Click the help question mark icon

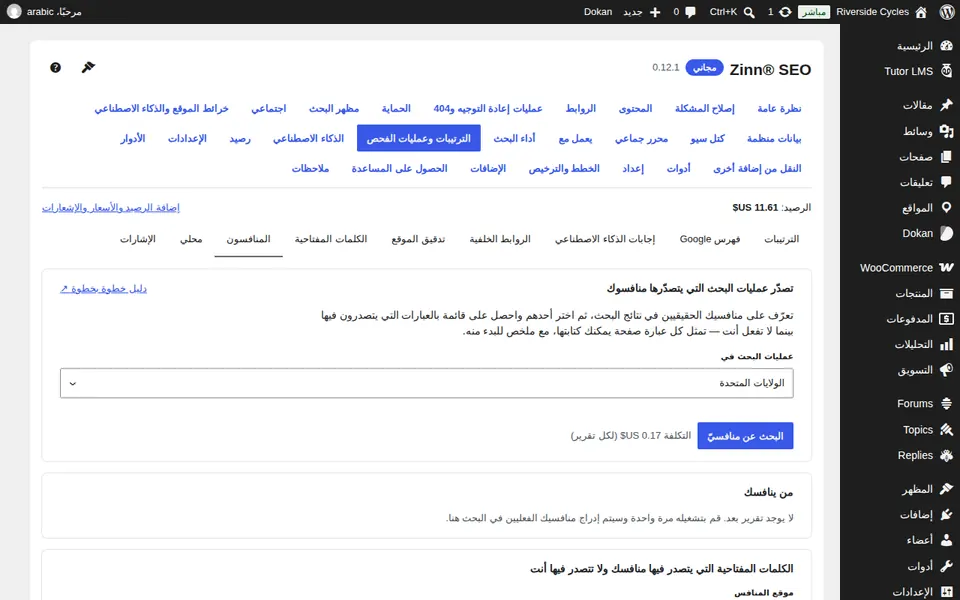pos(55,67)
